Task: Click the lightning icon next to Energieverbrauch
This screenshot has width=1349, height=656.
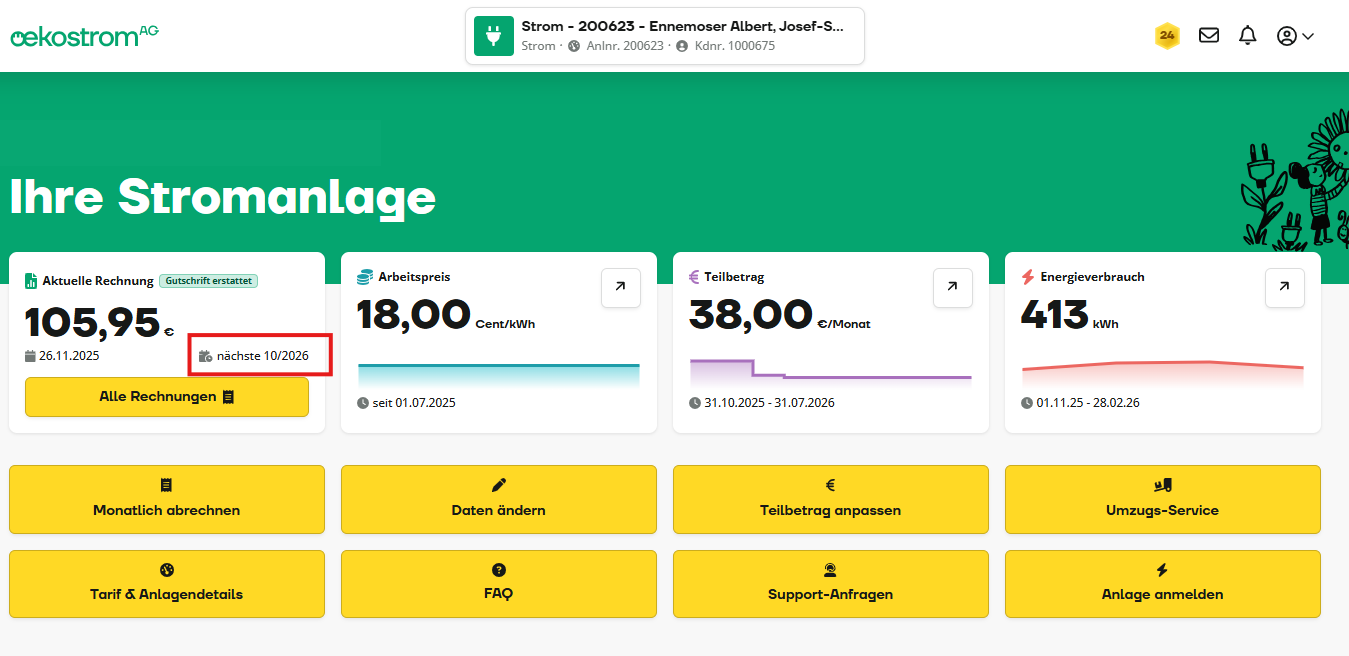Action: (1028, 277)
